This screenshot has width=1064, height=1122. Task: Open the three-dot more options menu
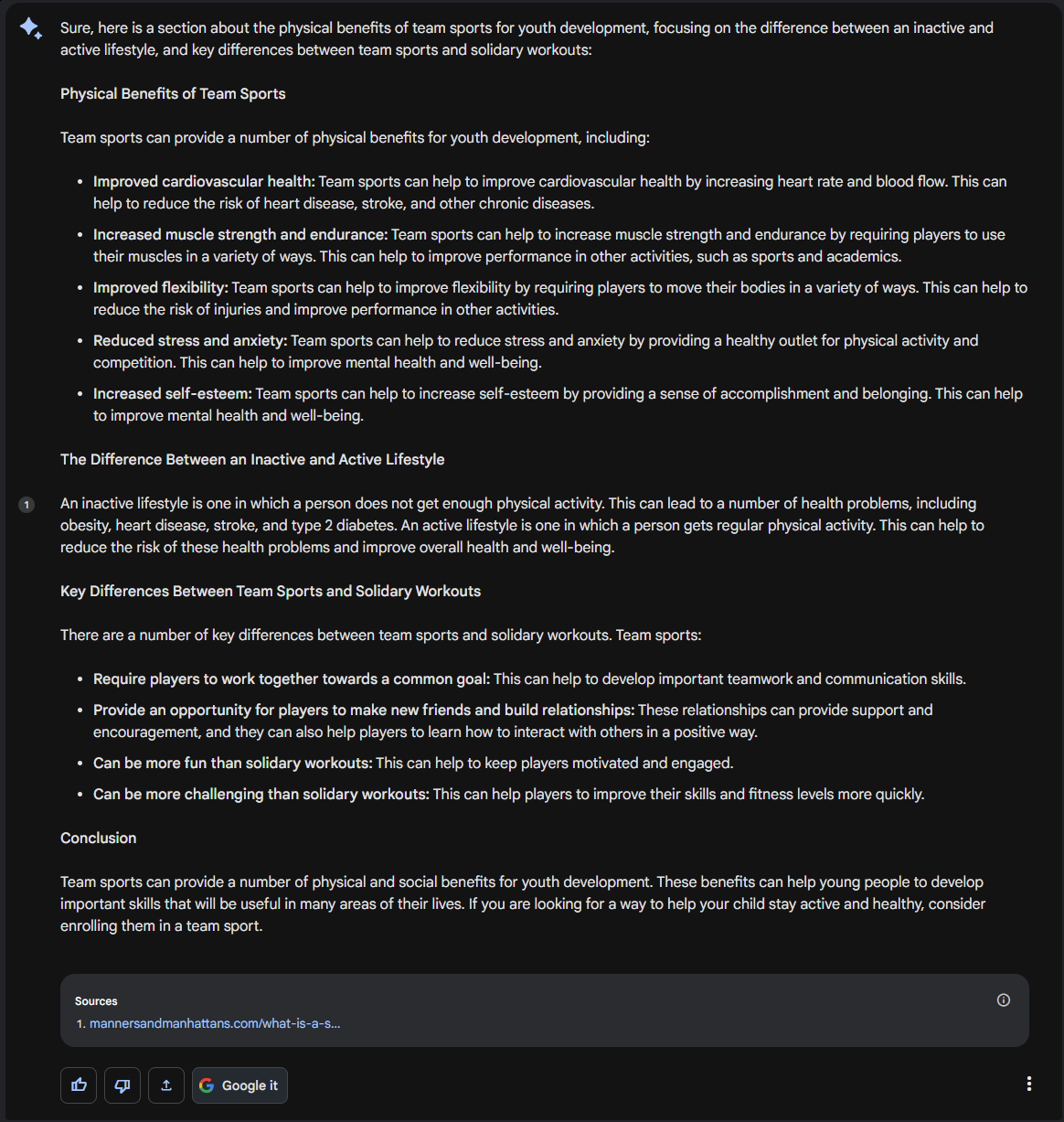click(x=1028, y=1084)
